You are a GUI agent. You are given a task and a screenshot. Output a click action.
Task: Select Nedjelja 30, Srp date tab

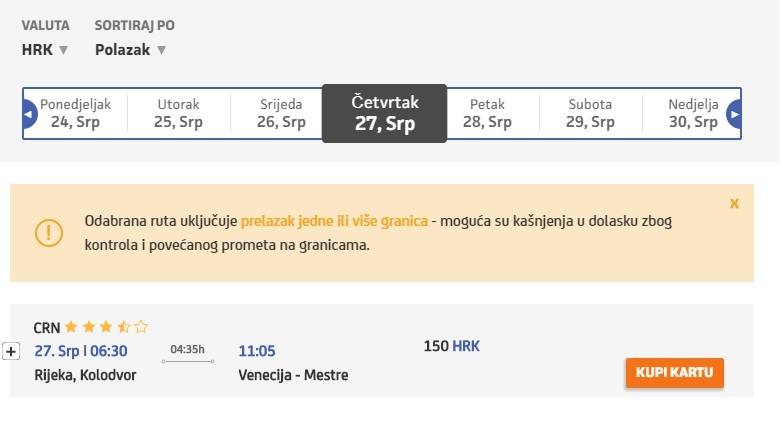click(693, 113)
